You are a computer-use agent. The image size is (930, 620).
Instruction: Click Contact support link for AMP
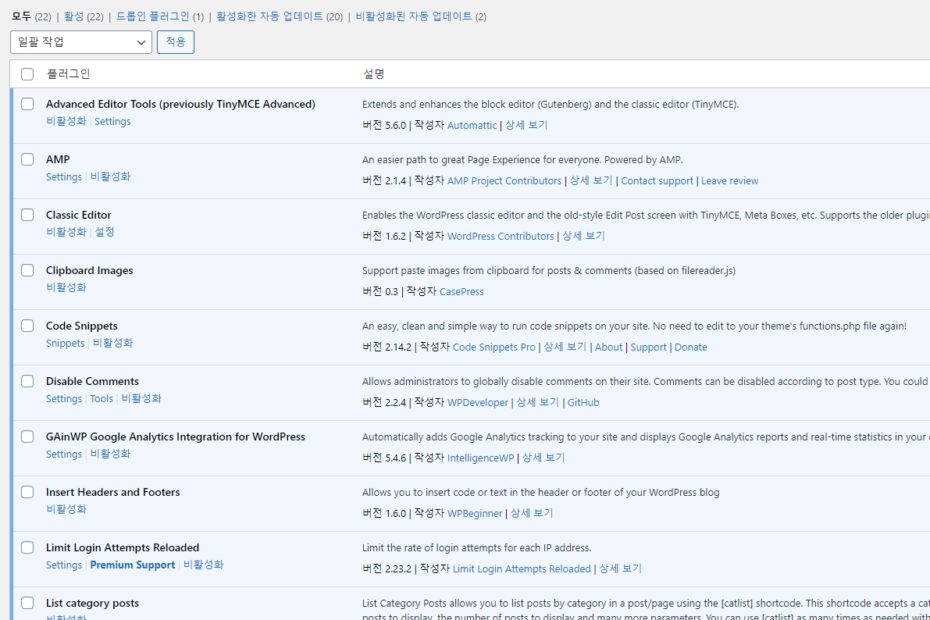[x=657, y=181]
